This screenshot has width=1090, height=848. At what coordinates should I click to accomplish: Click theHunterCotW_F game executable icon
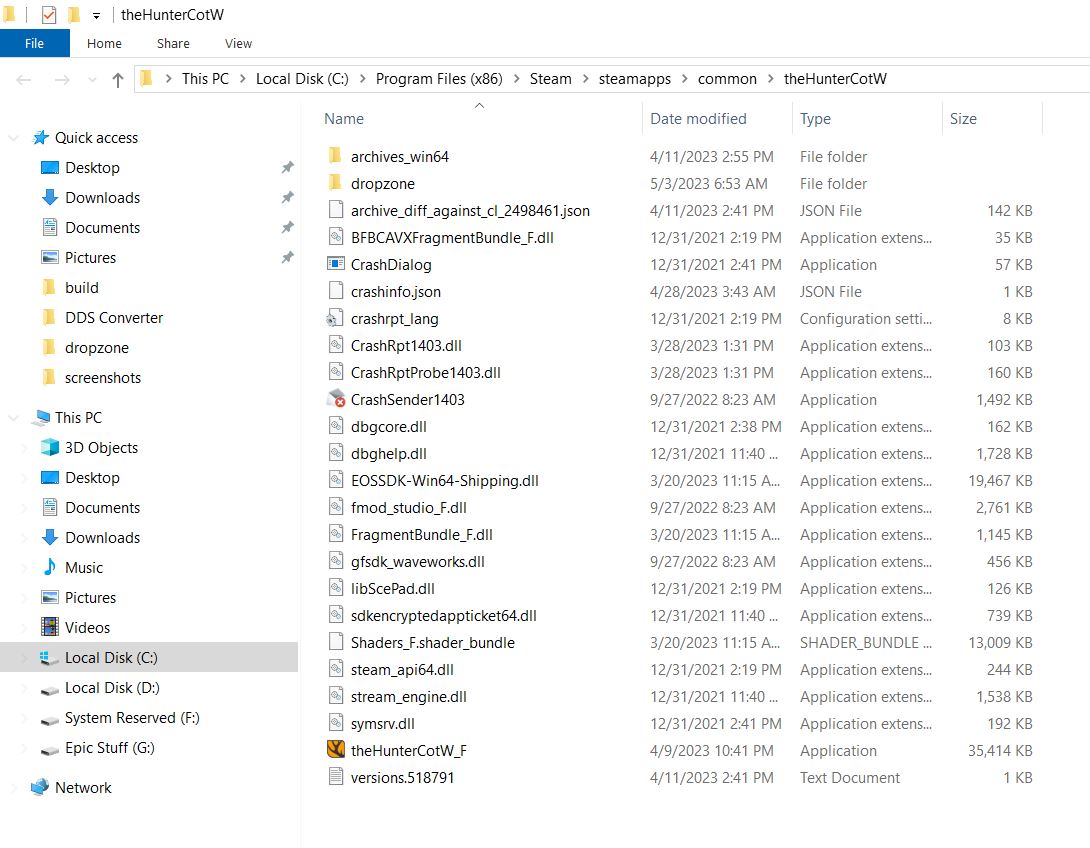(336, 749)
